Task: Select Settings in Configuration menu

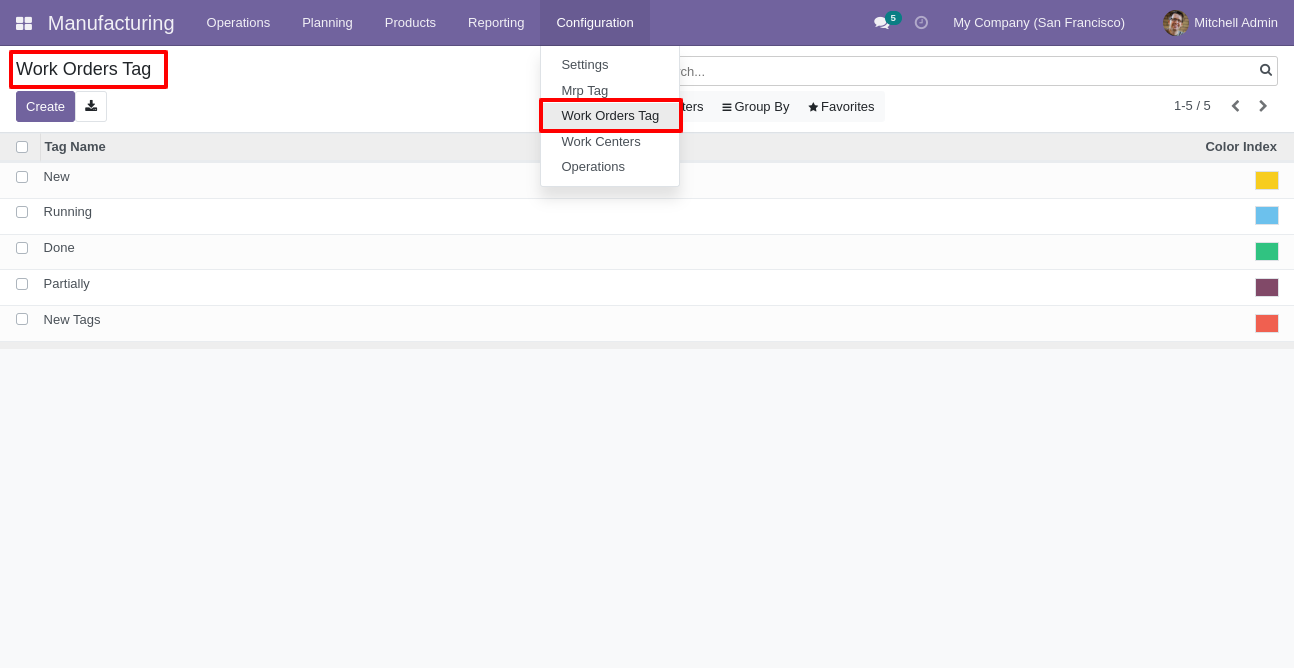Action: point(585,64)
